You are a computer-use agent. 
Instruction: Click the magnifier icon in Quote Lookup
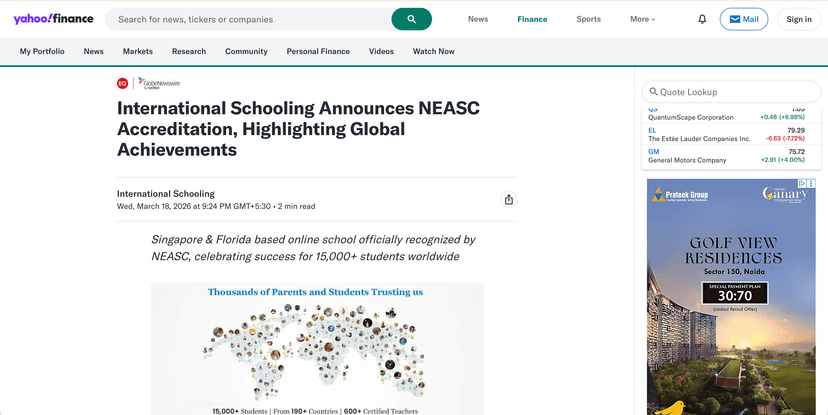coord(653,91)
